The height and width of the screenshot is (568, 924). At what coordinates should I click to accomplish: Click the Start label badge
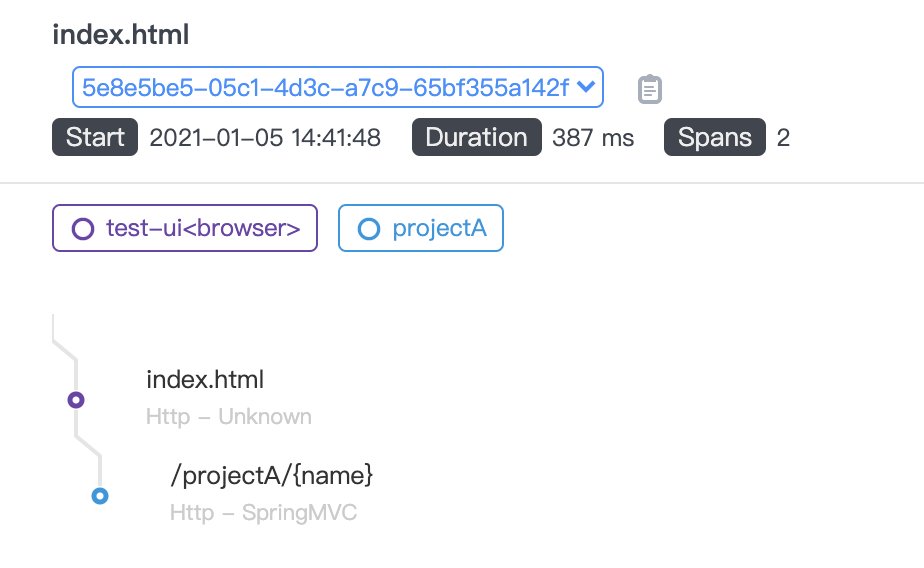coord(95,137)
